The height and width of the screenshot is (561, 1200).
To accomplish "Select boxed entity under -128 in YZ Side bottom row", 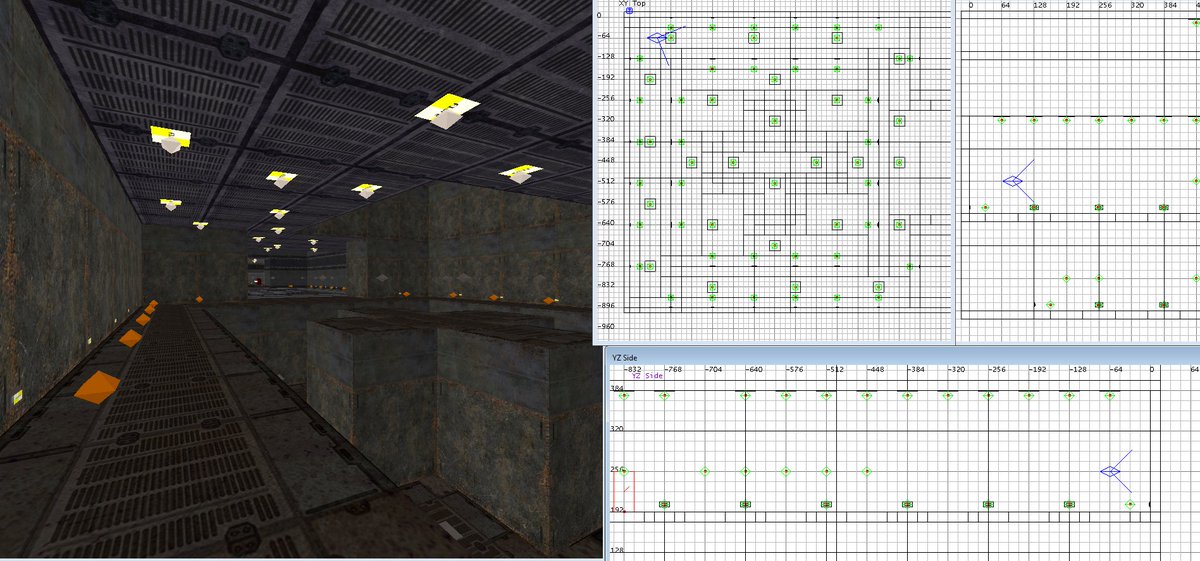I will tap(1070, 505).
